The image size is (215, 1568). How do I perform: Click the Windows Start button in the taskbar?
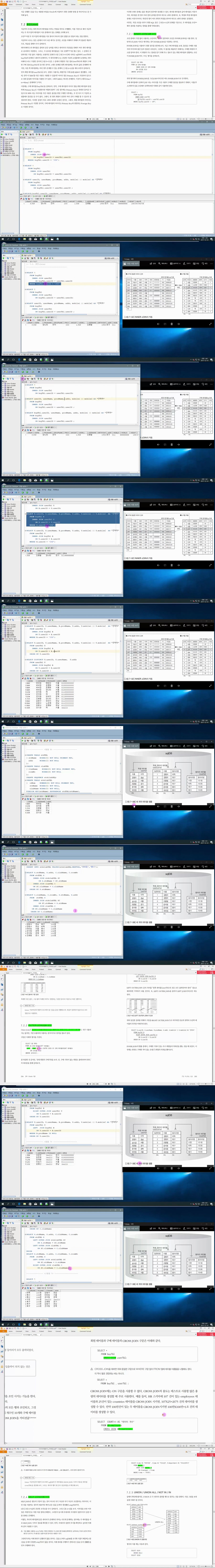2,239
